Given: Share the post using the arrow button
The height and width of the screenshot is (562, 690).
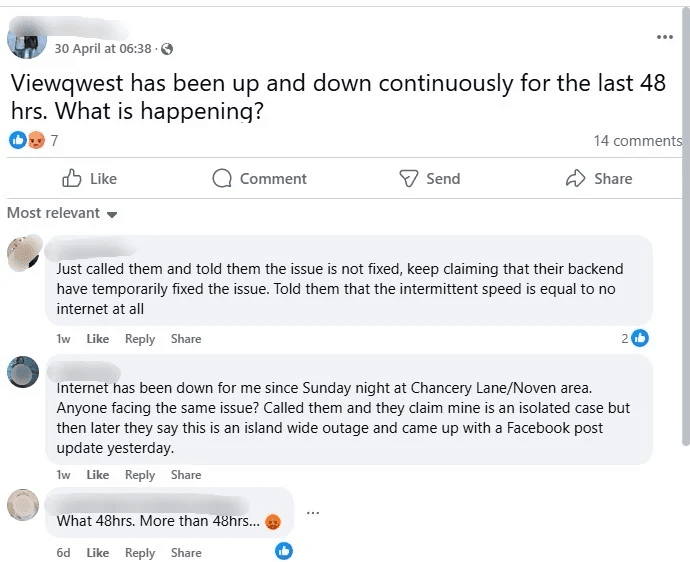Looking at the screenshot, I should pos(598,179).
